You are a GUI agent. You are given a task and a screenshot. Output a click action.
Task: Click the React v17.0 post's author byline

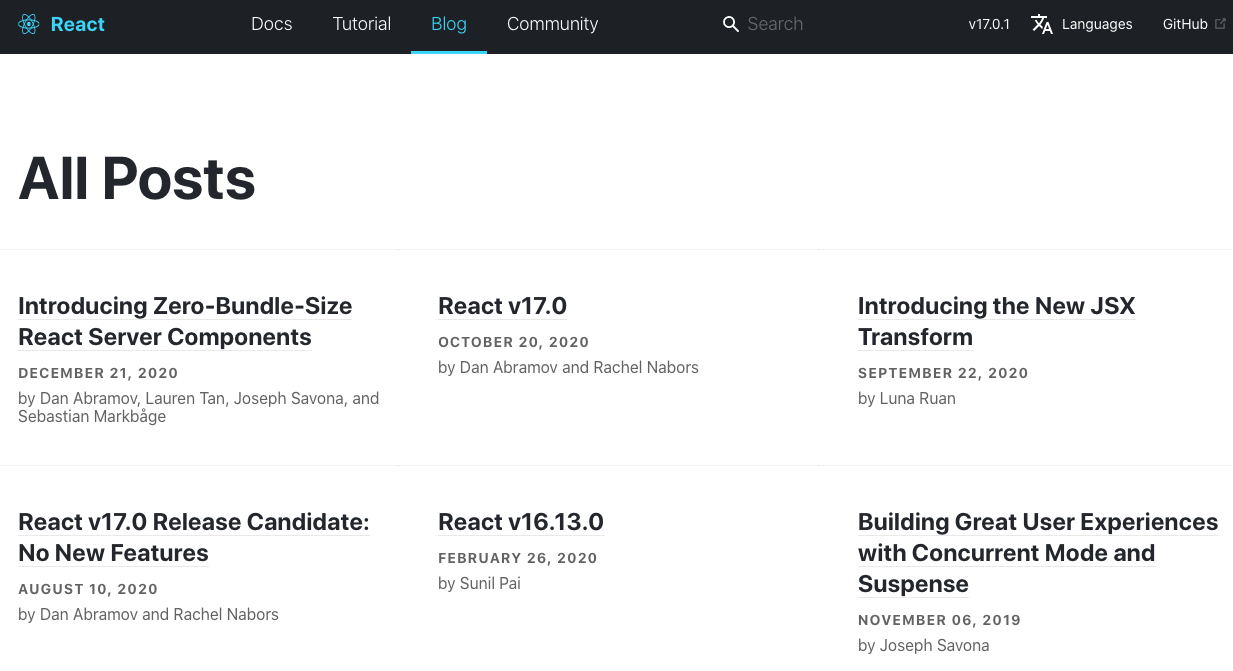pyautogui.click(x=568, y=367)
